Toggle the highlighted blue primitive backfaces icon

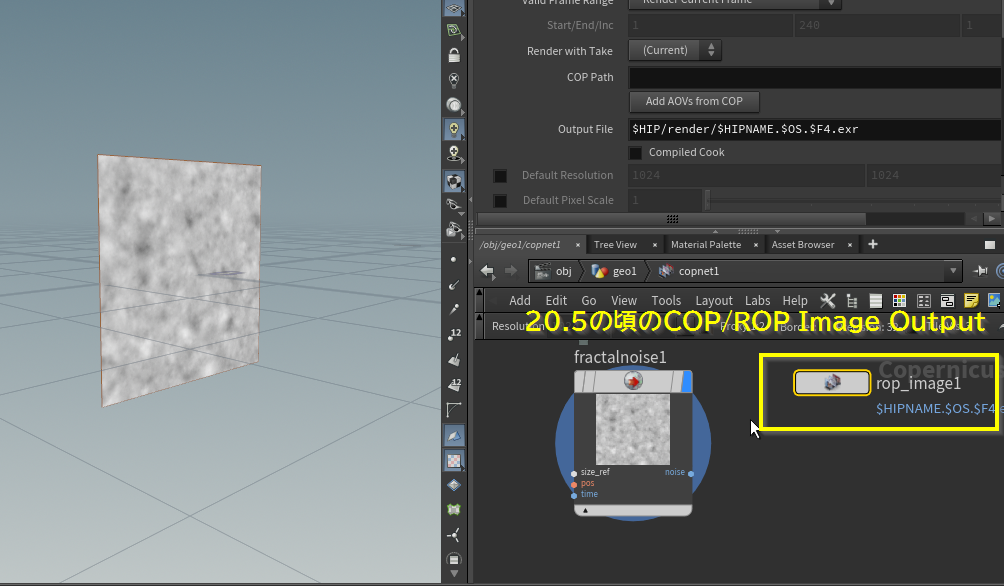[454, 435]
